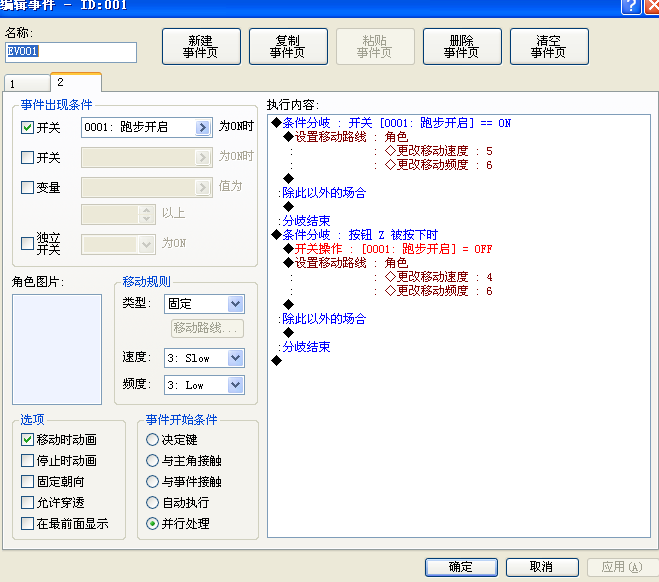This screenshot has width=659, height=582.
Task: Click the 复制事件页 button
Action: pyautogui.click(x=288, y=47)
